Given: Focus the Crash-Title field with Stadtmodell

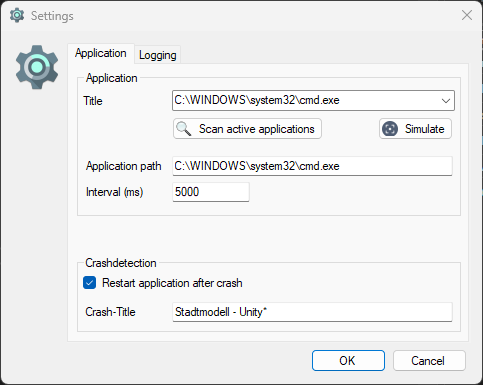Looking at the screenshot, I should click(x=312, y=312).
